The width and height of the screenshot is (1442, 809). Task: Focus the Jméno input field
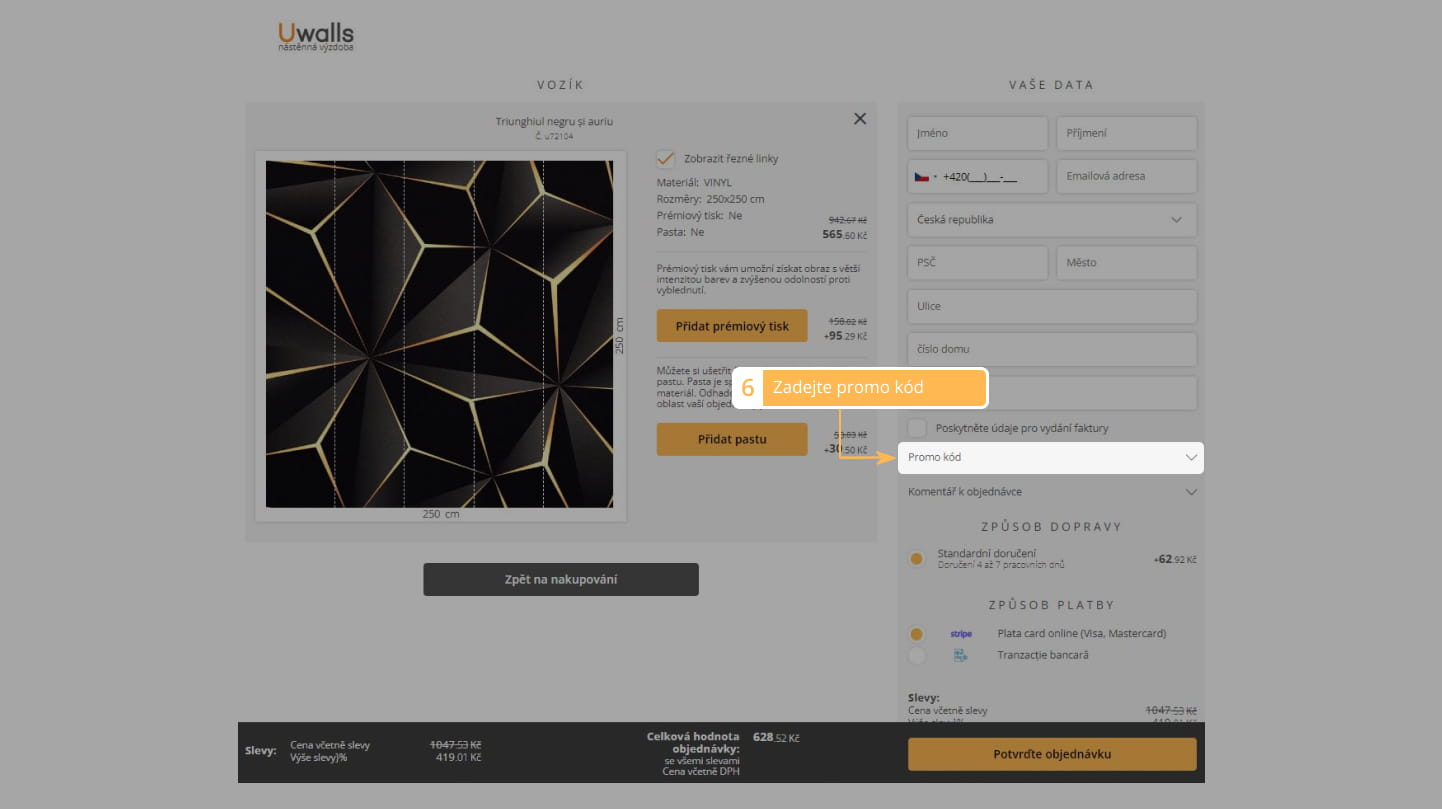tap(977, 133)
